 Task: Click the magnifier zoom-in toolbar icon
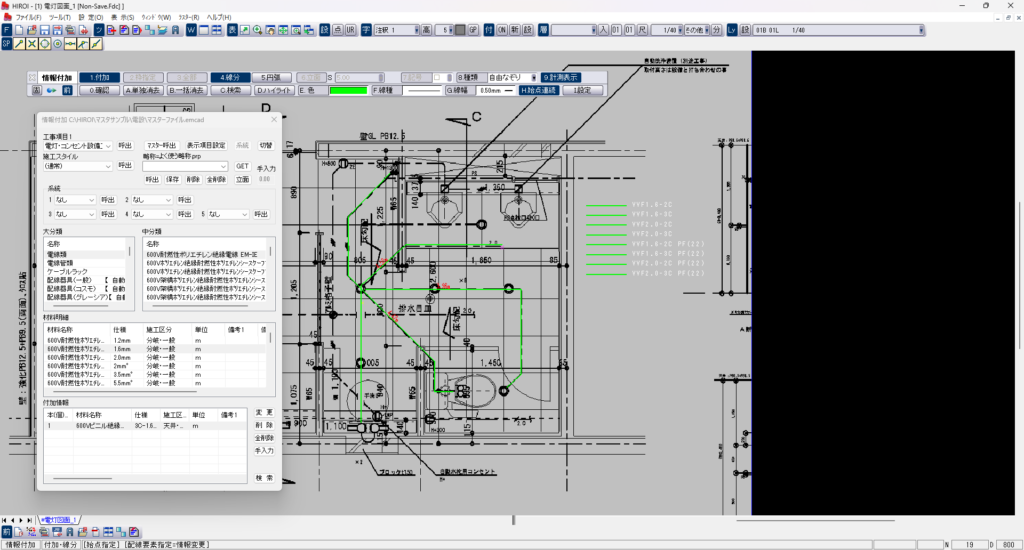pyautogui.click(x=258, y=30)
